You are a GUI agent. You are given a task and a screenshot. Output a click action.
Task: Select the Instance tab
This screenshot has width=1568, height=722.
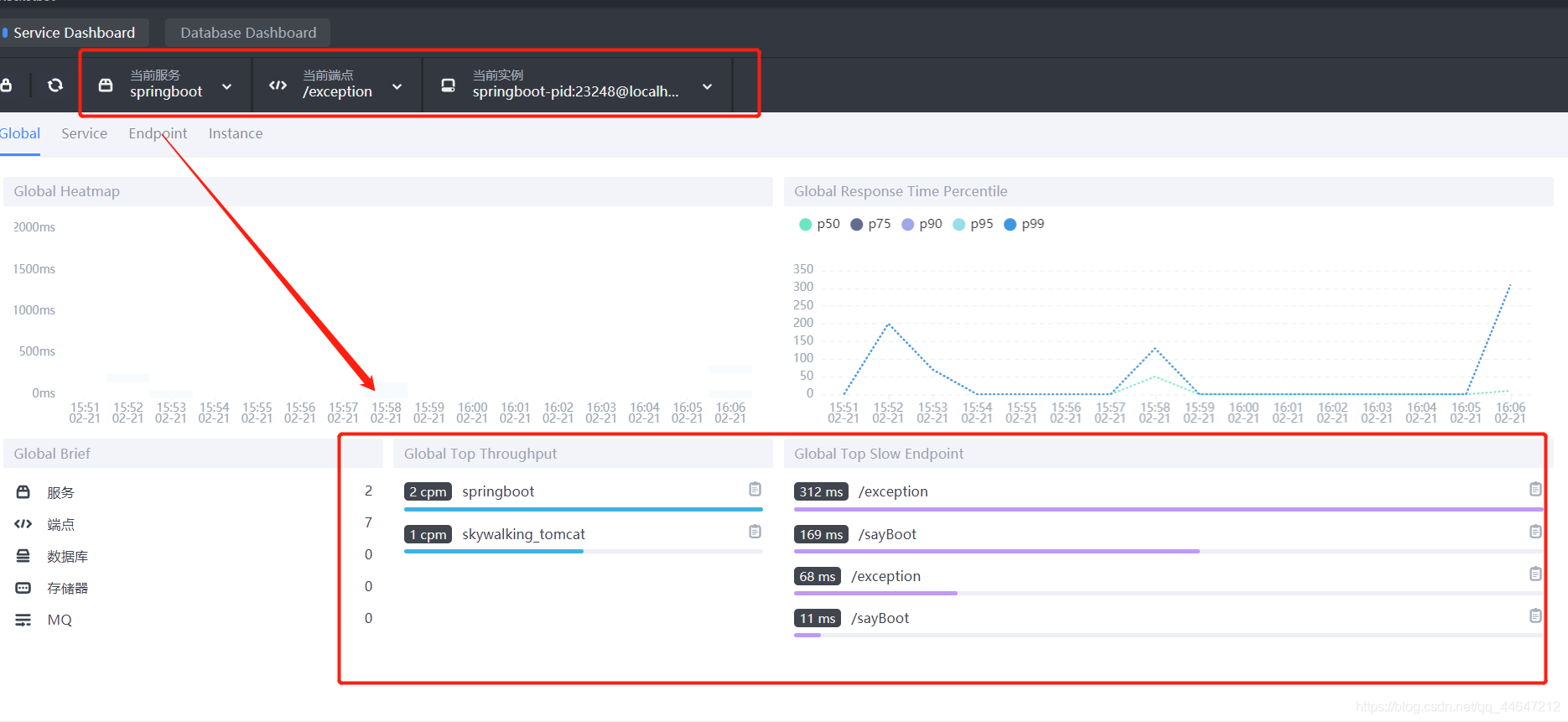point(236,133)
